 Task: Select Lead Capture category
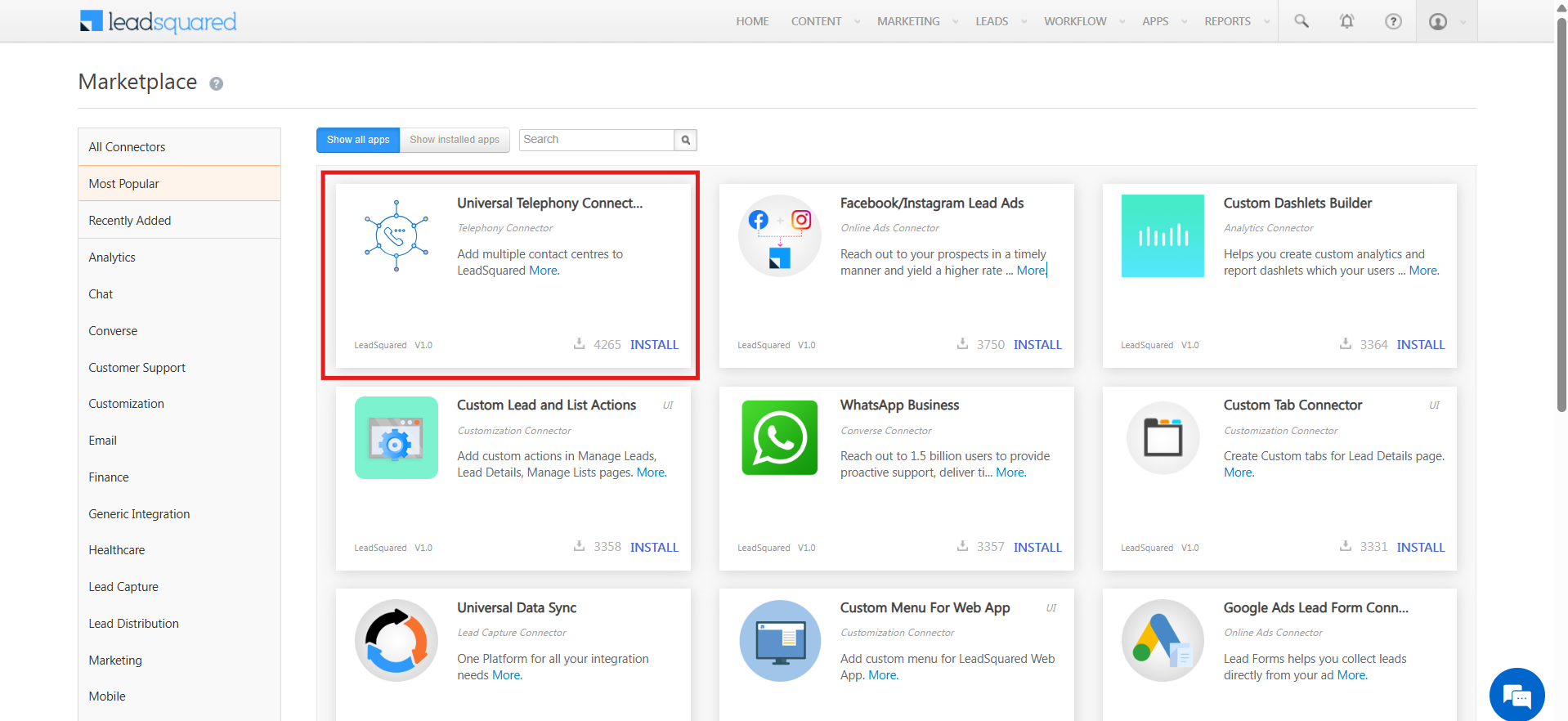point(179,587)
